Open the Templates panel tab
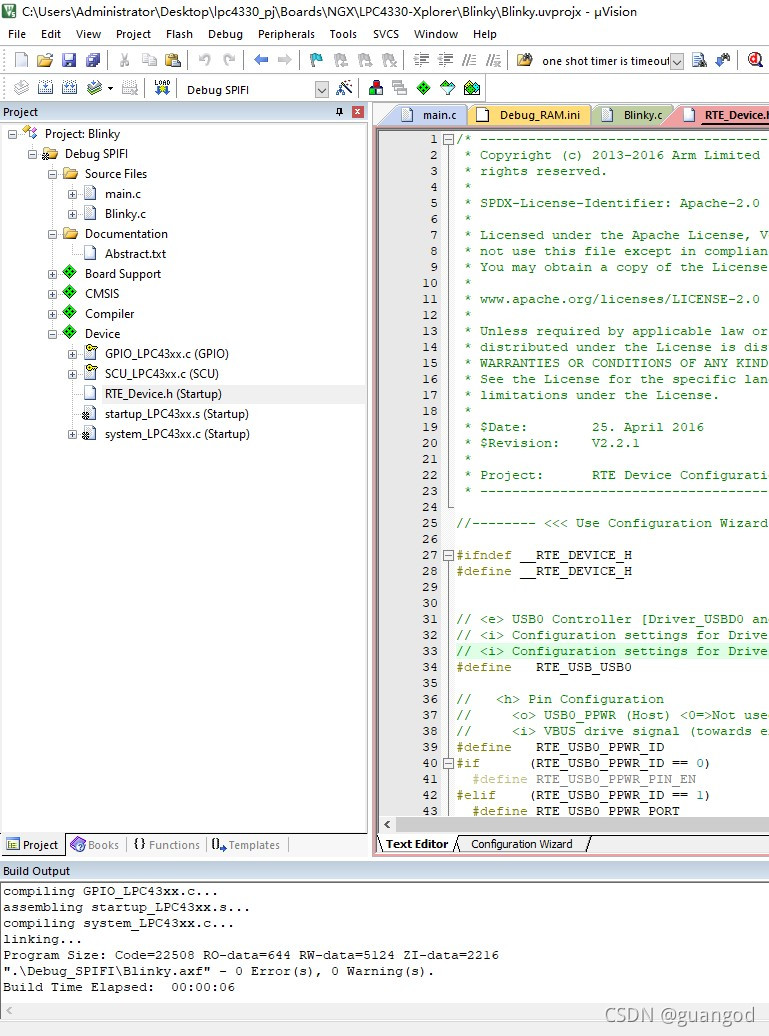Viewport: 769px width, 1036px height. [246, 844]
